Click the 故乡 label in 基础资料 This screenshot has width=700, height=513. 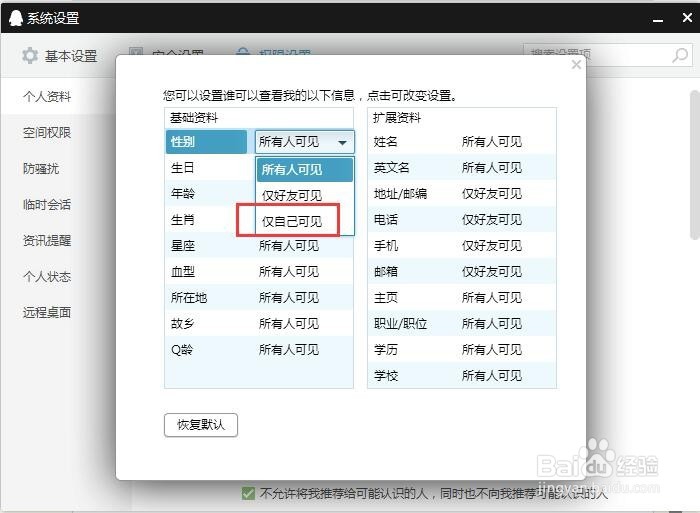click(x=183, y=324)
